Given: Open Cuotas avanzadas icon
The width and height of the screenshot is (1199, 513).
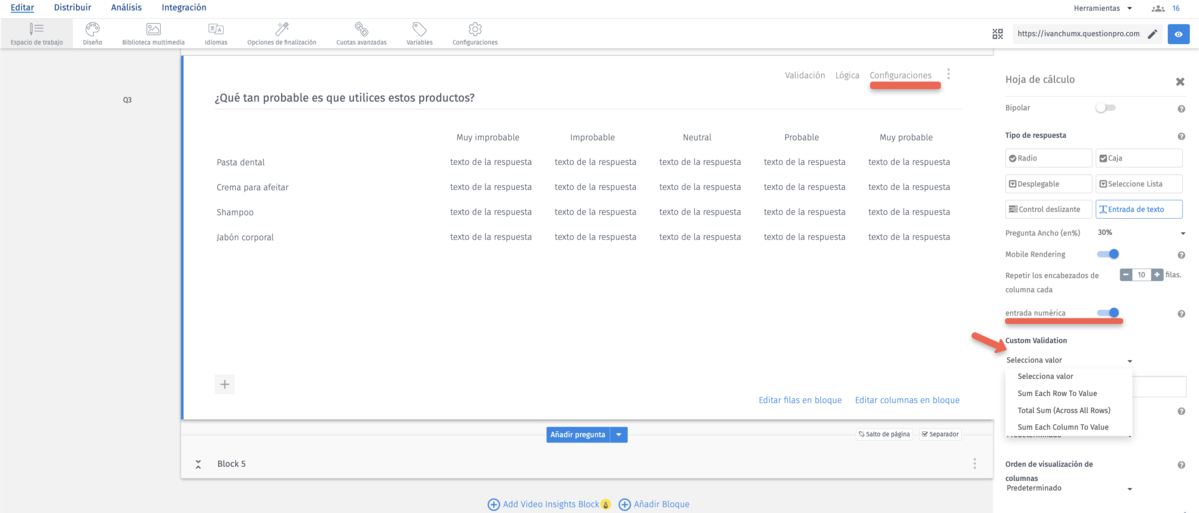Looking at the screenshot, I should 361,29.
